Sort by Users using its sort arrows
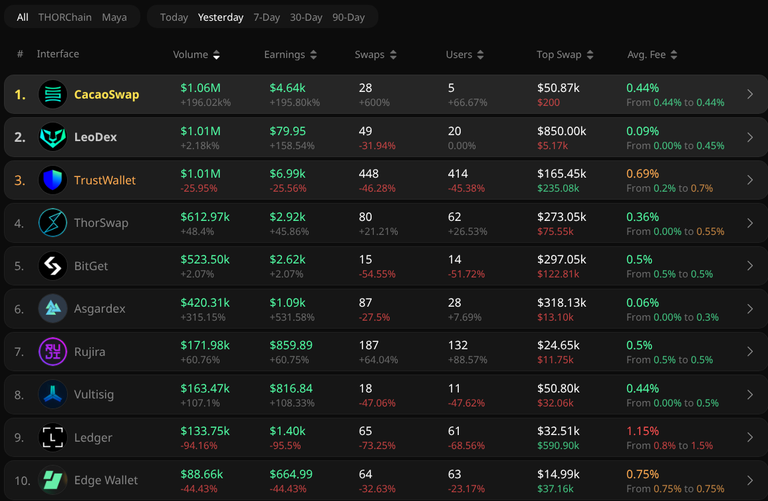Screen dimensions: 768x501 point(480,55)
